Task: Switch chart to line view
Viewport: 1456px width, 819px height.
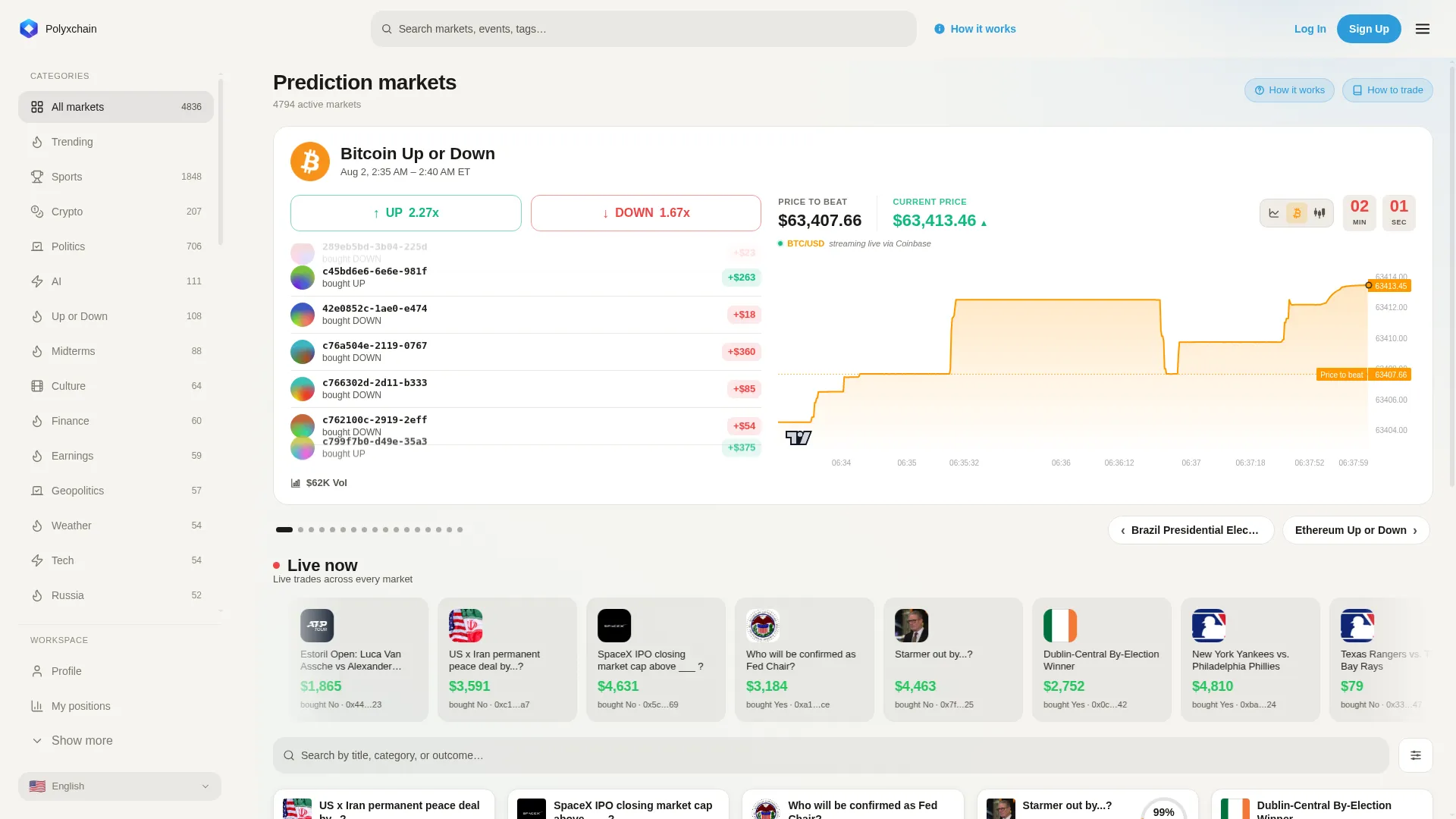Action: [x=1274, y=213]
